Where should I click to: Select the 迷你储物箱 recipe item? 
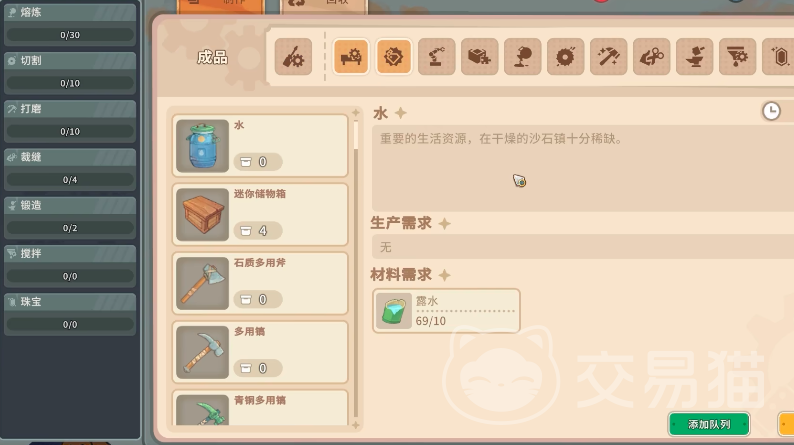tap(260, 215)
